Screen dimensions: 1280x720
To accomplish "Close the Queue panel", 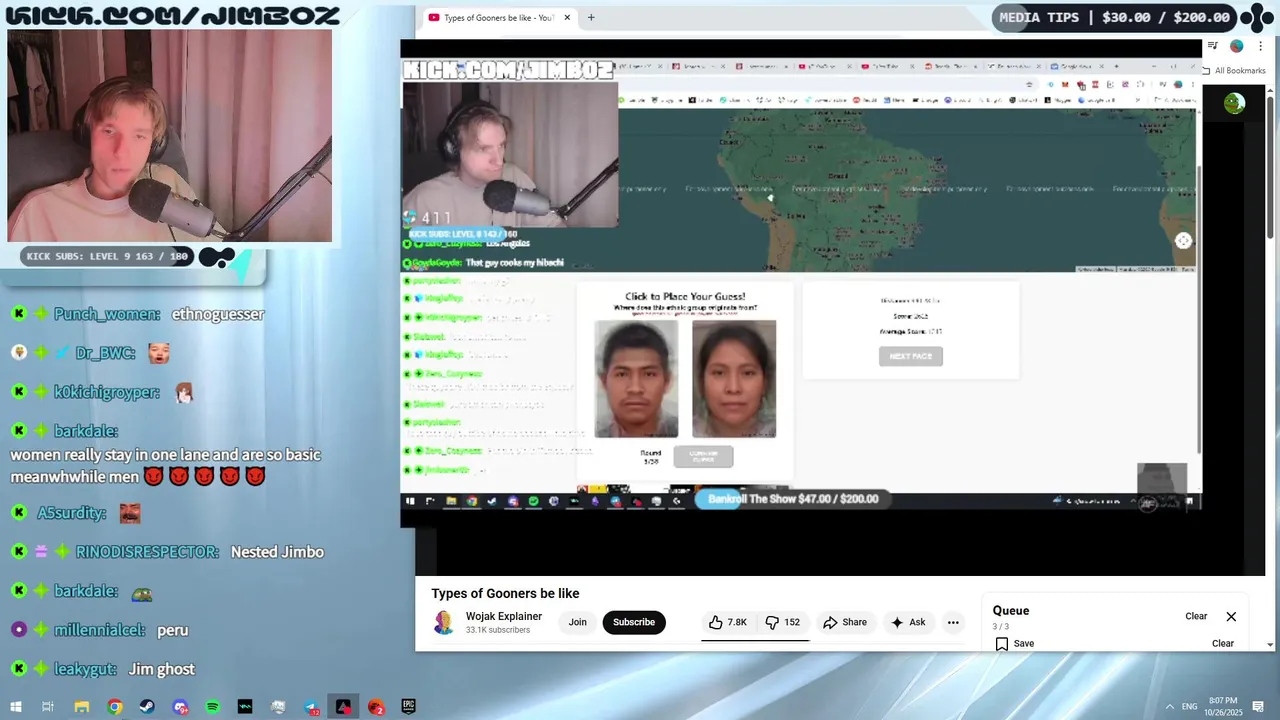I will coord(1231,616).
